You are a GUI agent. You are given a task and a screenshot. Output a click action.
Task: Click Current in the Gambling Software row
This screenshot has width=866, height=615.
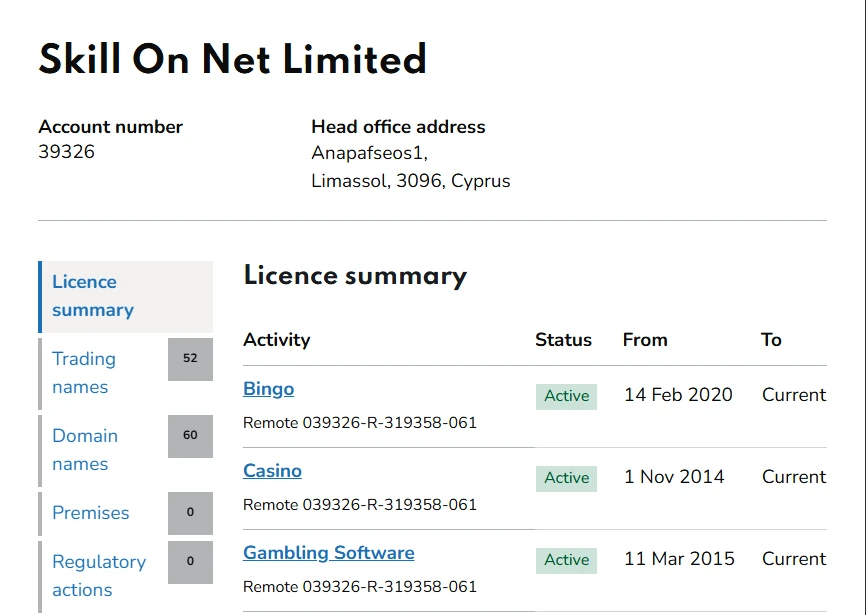click(794, 559)
